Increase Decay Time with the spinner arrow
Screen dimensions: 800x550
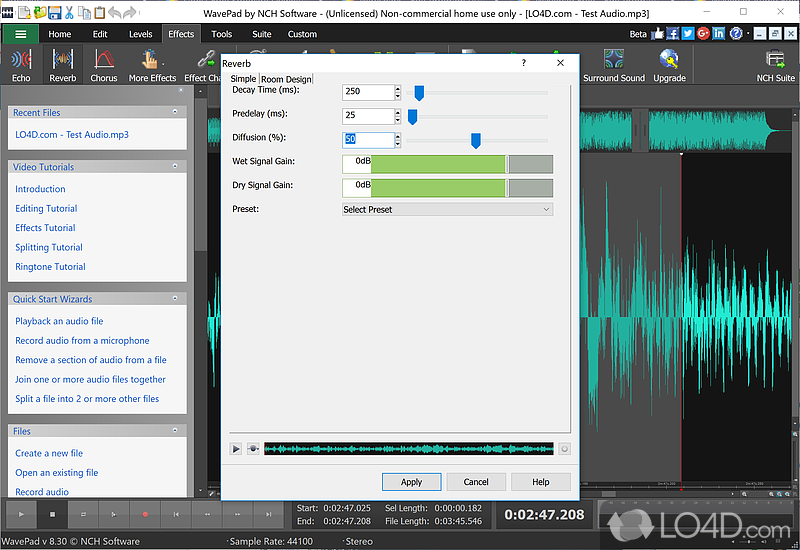pyautogui.click(x=397, y=88)
